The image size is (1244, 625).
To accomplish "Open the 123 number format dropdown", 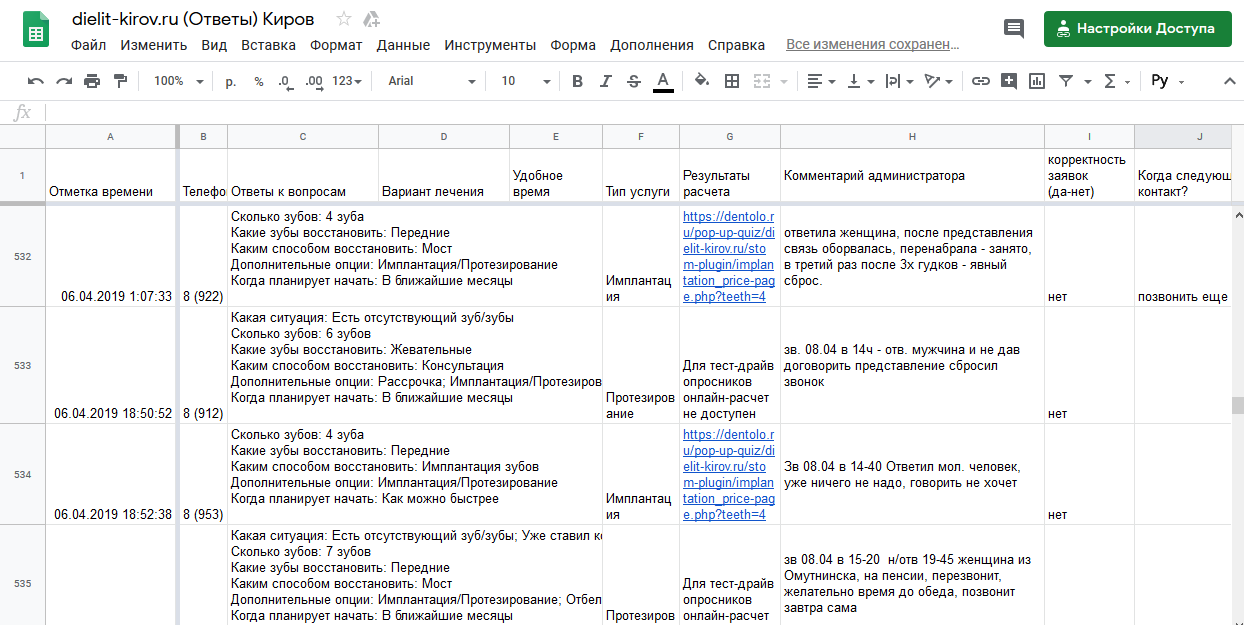I will coord(347,81).
